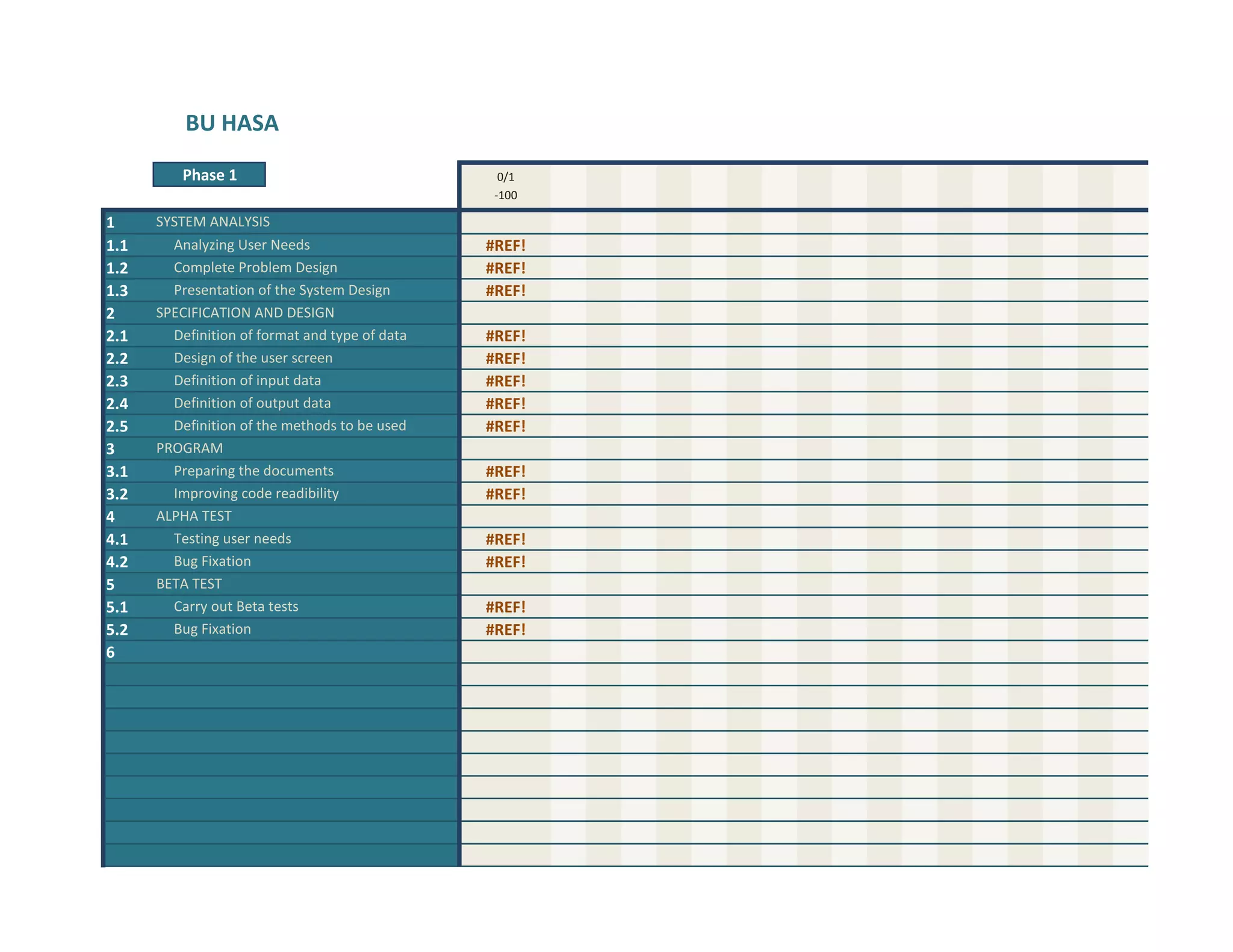Select the BETA TEST section heading
Image resolution: width=1233 pixels, height=952 pixels.
pos(188,584)
